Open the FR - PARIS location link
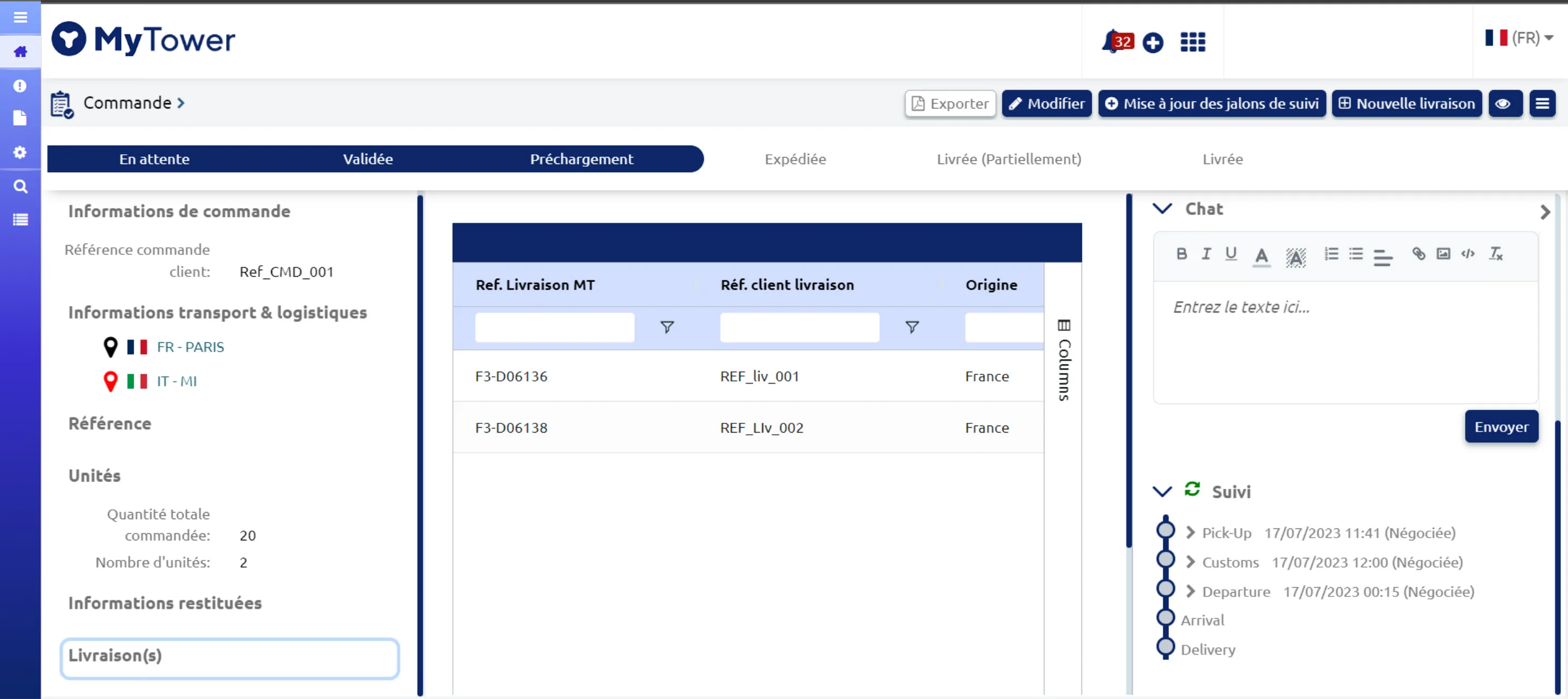Viewport: 1568px width, 699px height. [x=190, y=347]
